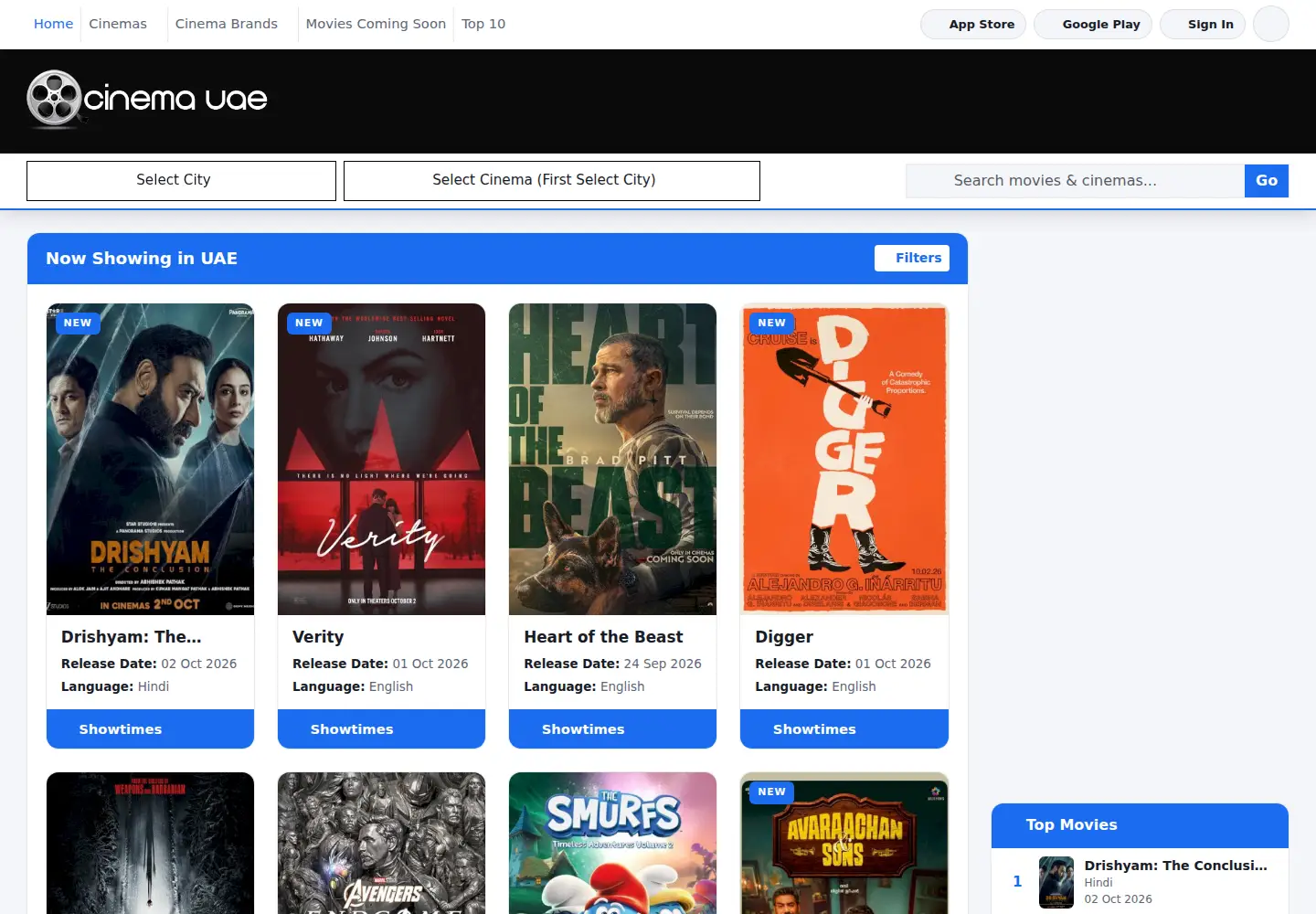
Task: Open the Avaraachan & Sons poster
Action: click(x=844, y=843)
